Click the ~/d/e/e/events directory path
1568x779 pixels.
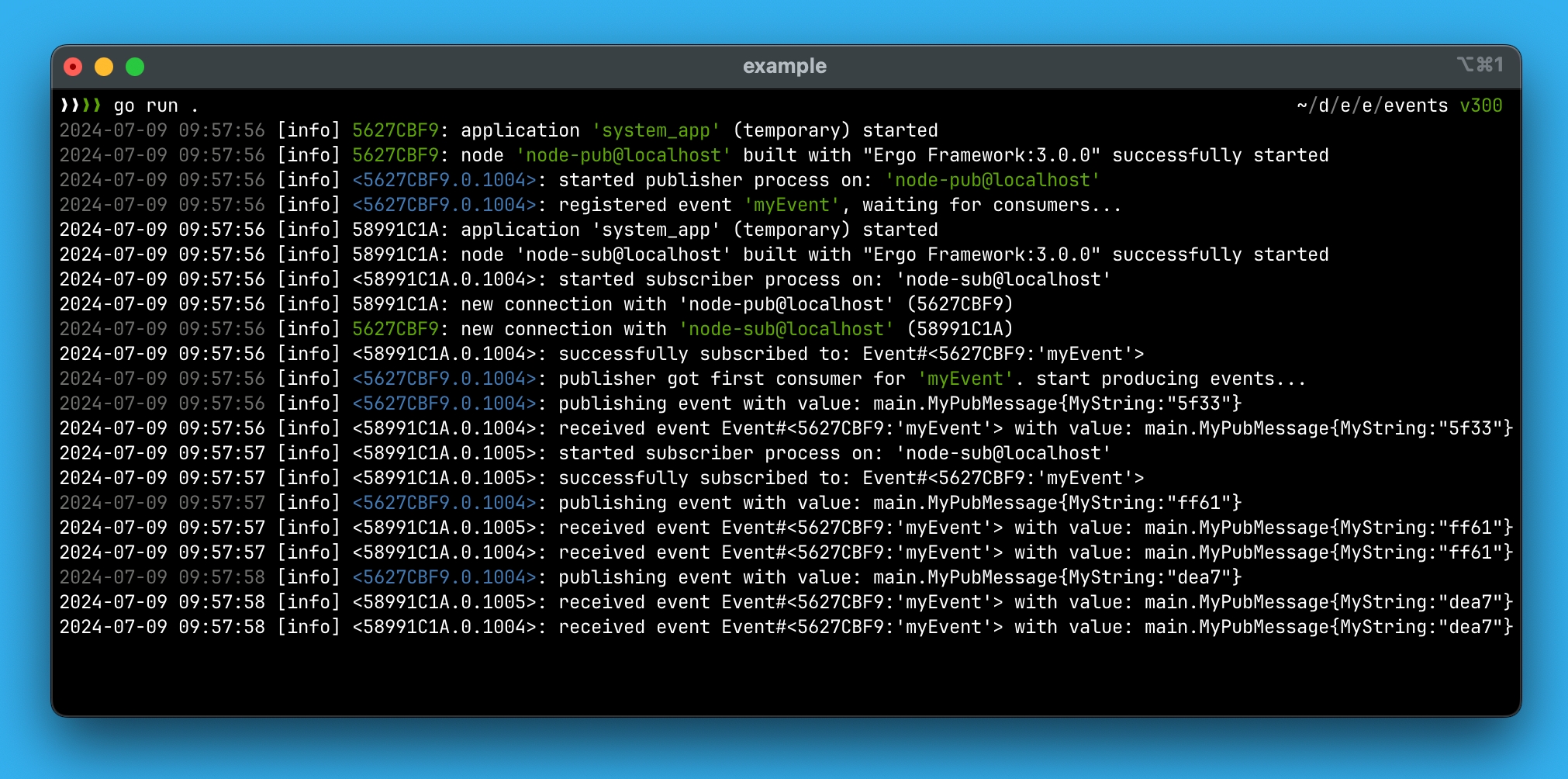pos(1372,106)
